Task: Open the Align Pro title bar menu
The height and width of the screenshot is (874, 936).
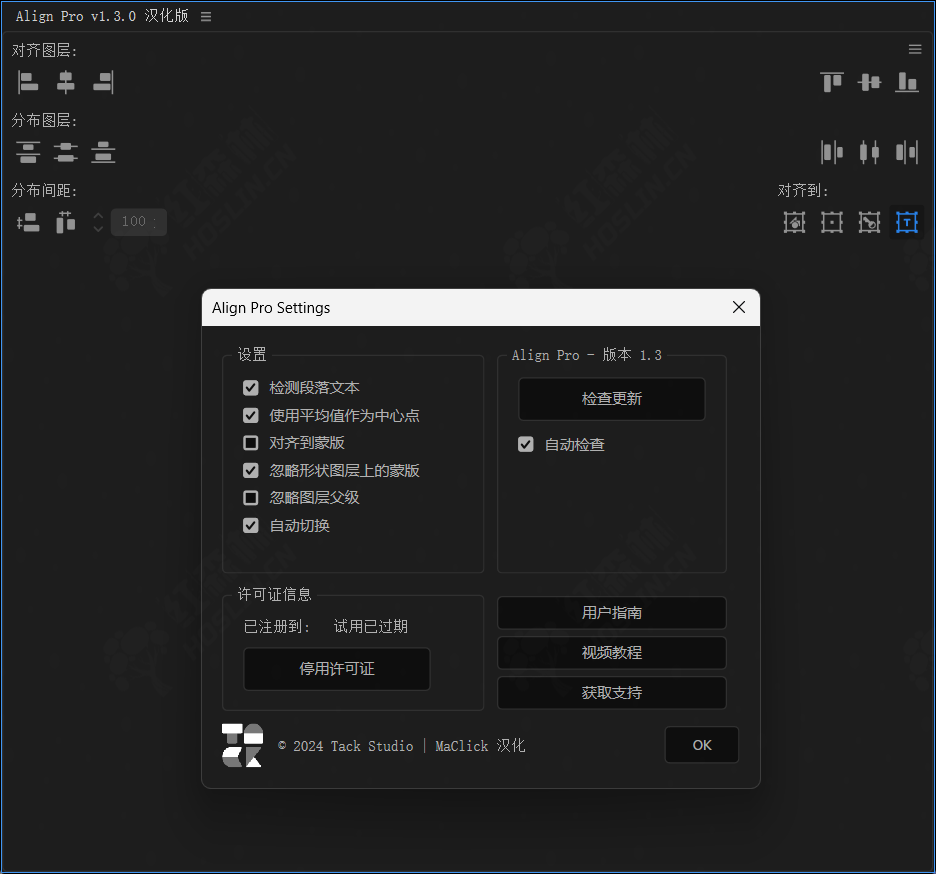Action: point(206,16)
